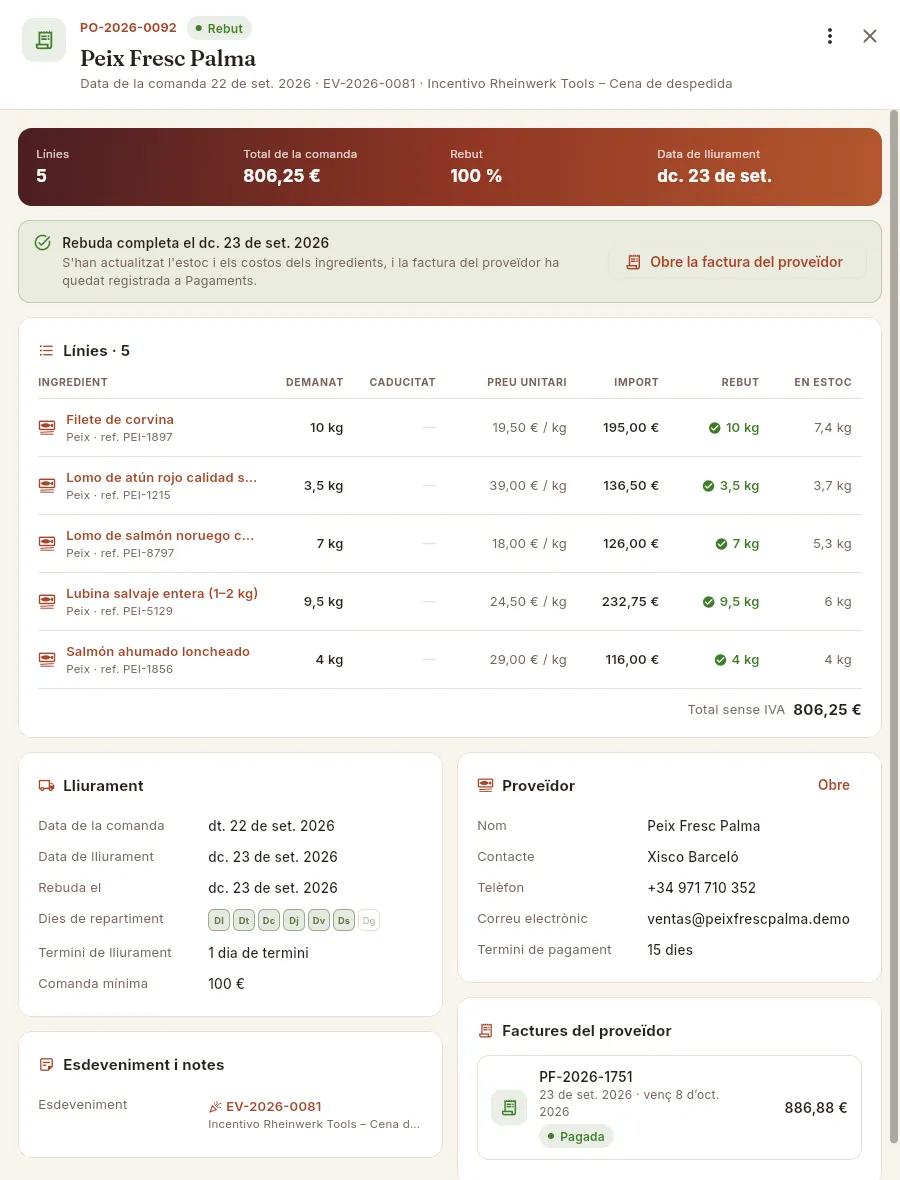Click the Dc delivery day chip
The height and width of the screenshot is (1180, 900).
269,920
